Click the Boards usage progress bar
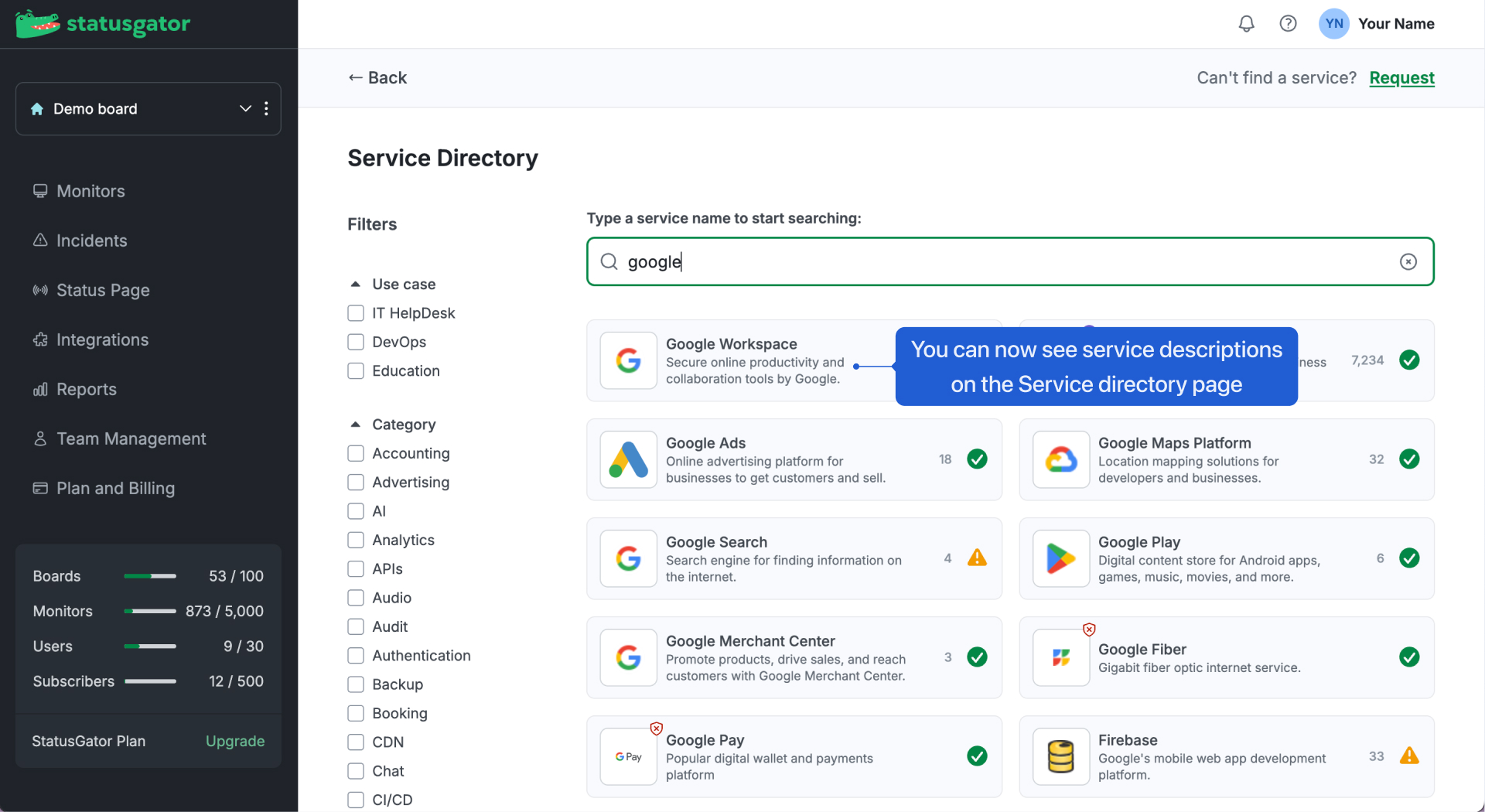This screenshot has width=1485, height=812. coord(150,576)
